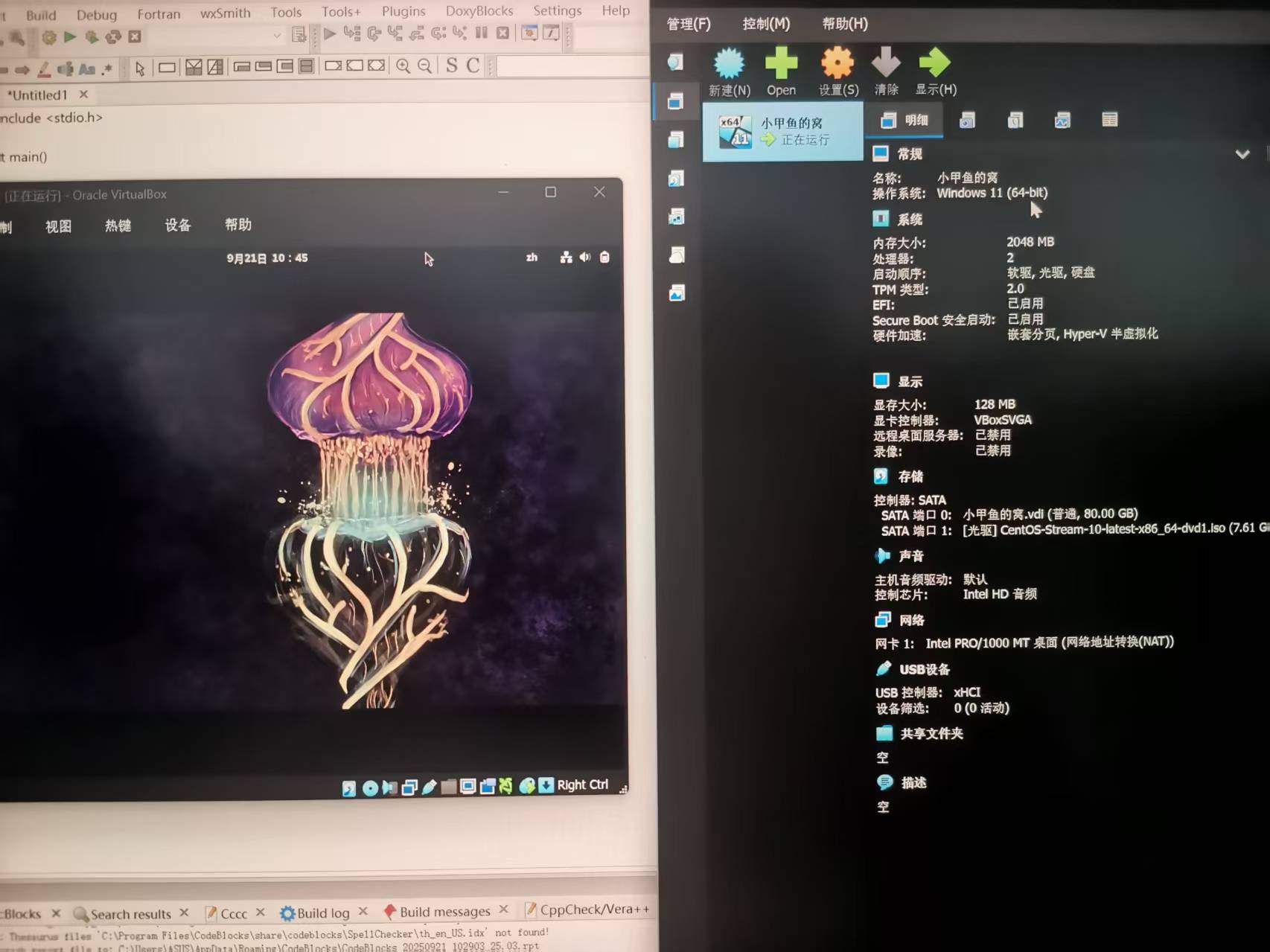
Task: Open the activity monitor tab with graph icon
Action: tap(1062, 121)
